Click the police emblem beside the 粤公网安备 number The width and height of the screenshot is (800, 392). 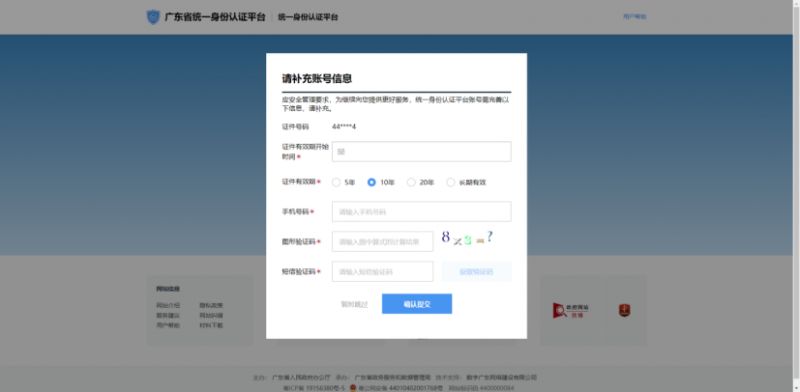coord(353,388)
